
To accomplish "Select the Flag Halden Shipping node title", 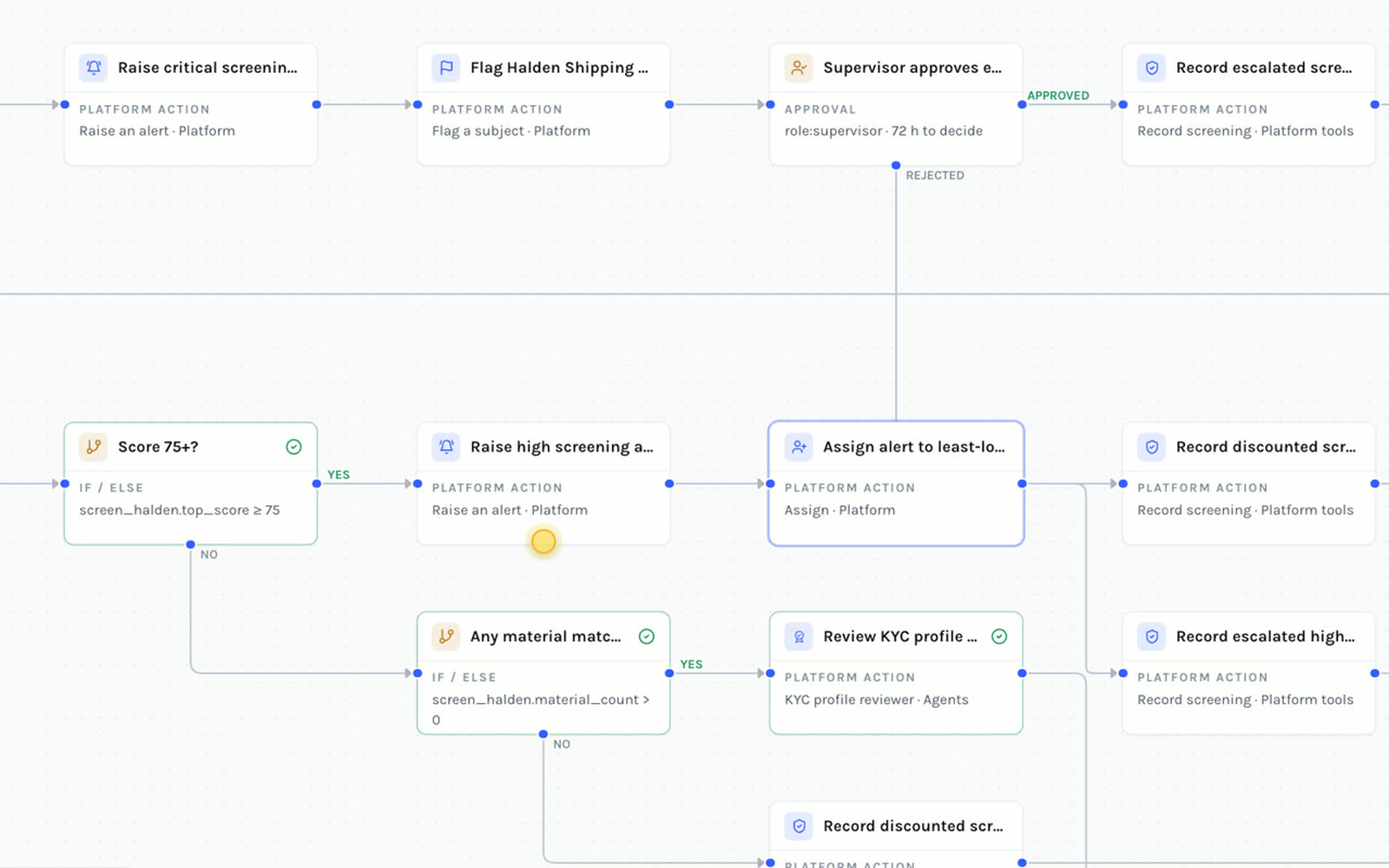I will [559, 68].
